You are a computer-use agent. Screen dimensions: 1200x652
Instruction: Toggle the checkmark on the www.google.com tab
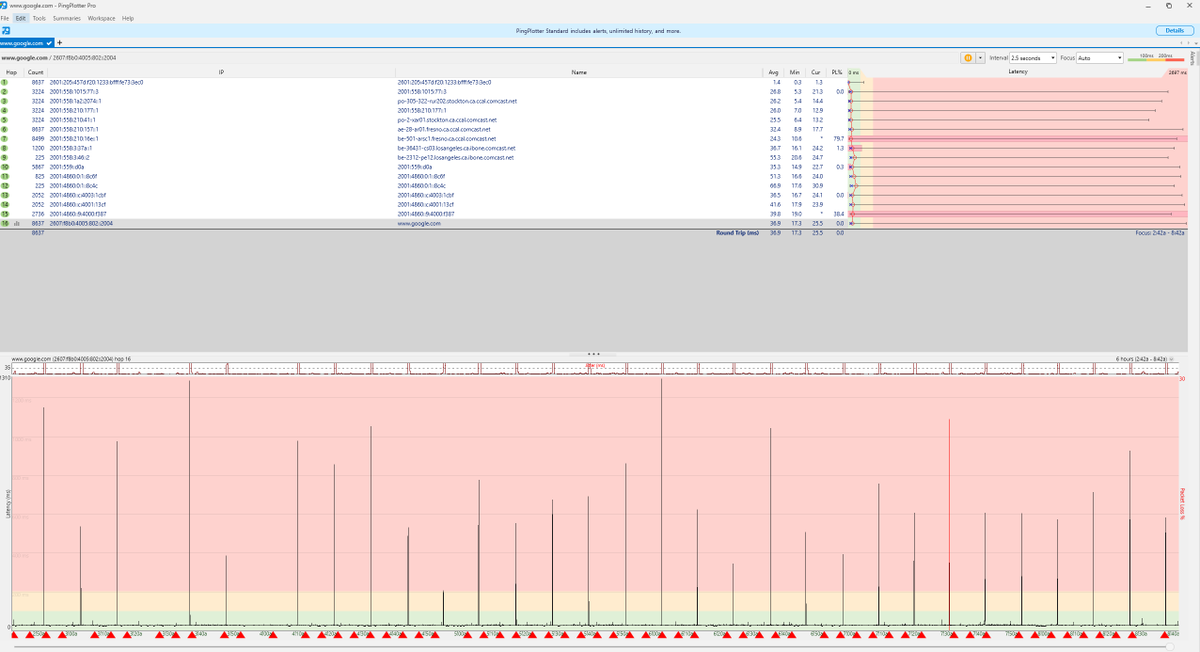(48, 43)
